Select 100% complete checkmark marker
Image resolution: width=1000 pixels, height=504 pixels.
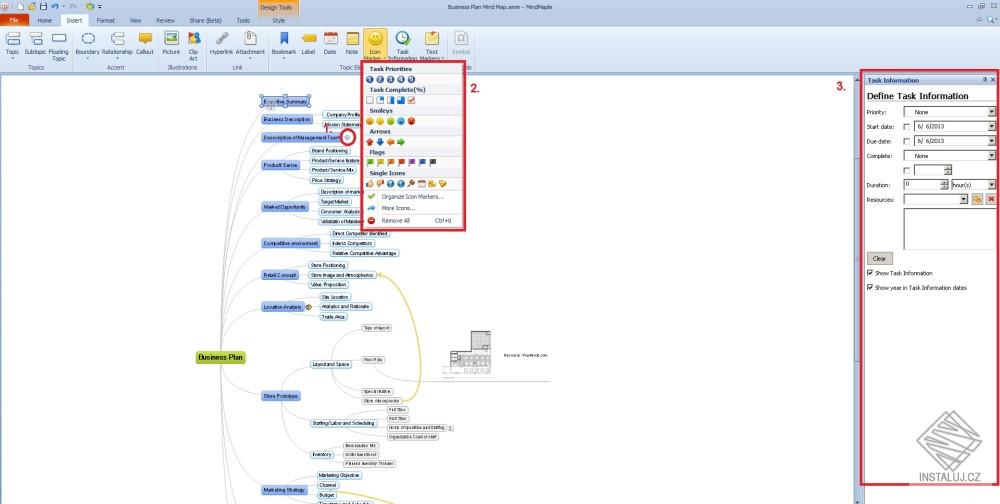411,100
